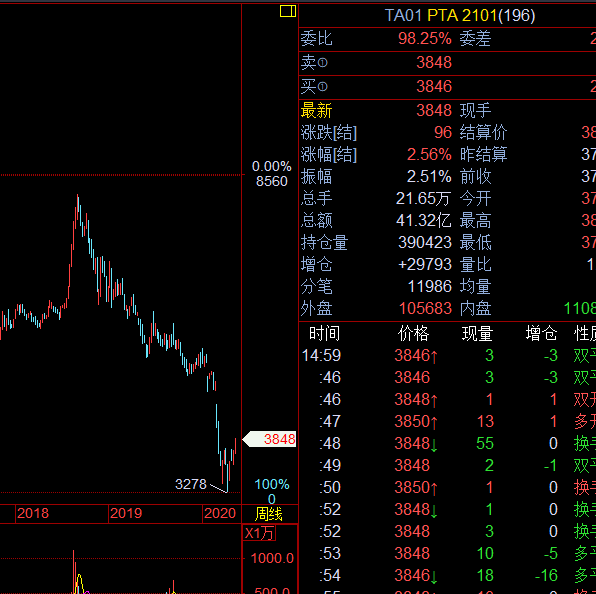This screenshot has width=596, height=594.
Task: Select the 14:59 tick row time
Action: pyautogui.click(x=321, y=355)
